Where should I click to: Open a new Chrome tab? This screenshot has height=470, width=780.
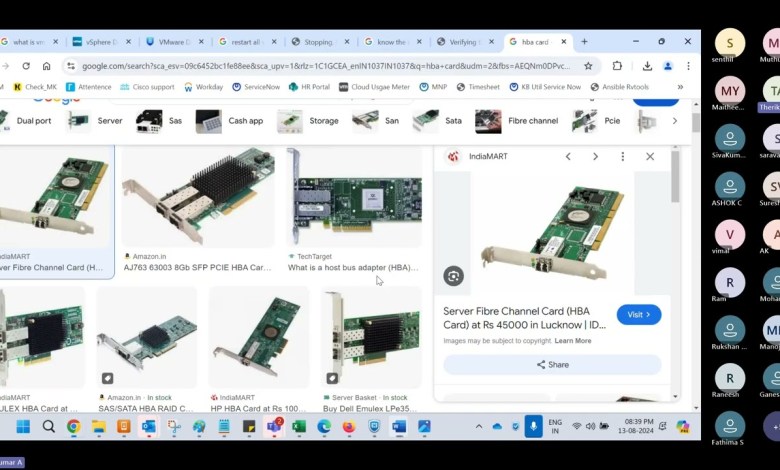pos(584,42)
